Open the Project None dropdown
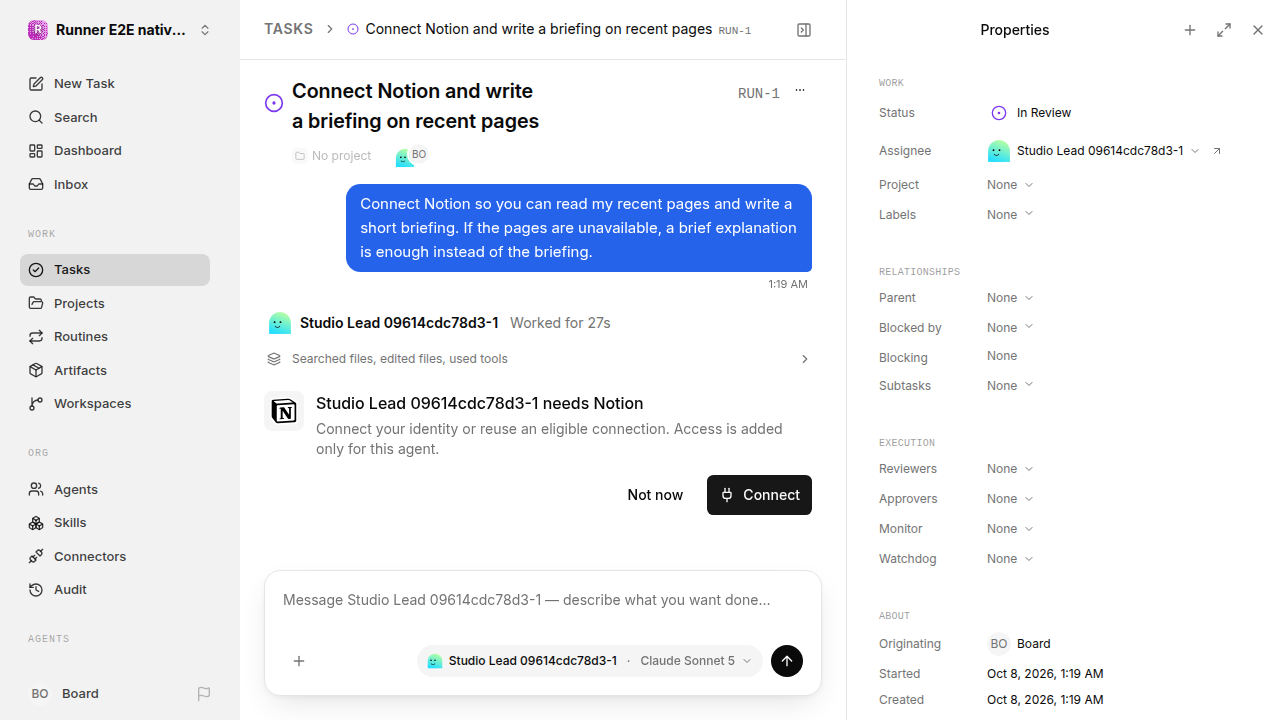 1010,185
